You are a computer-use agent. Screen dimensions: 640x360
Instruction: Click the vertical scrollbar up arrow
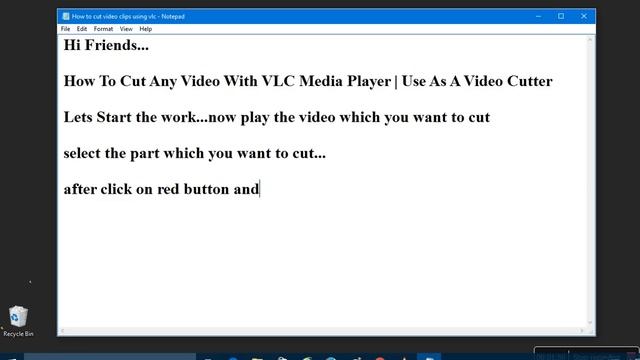590,40
